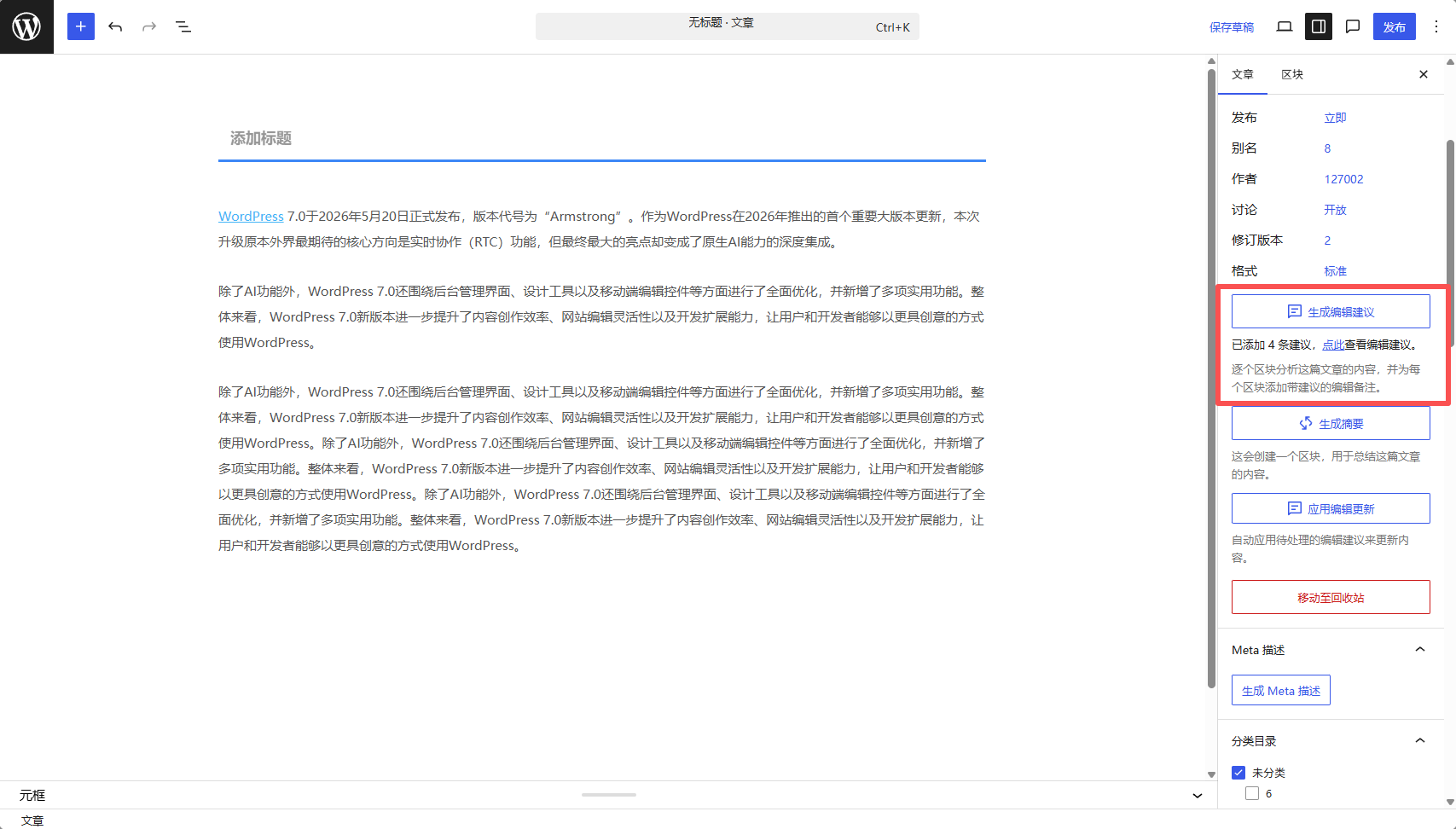This screenshot has width=1456, height=829.
Task: Change post format 标准
Action: (x=1335, y=271)
